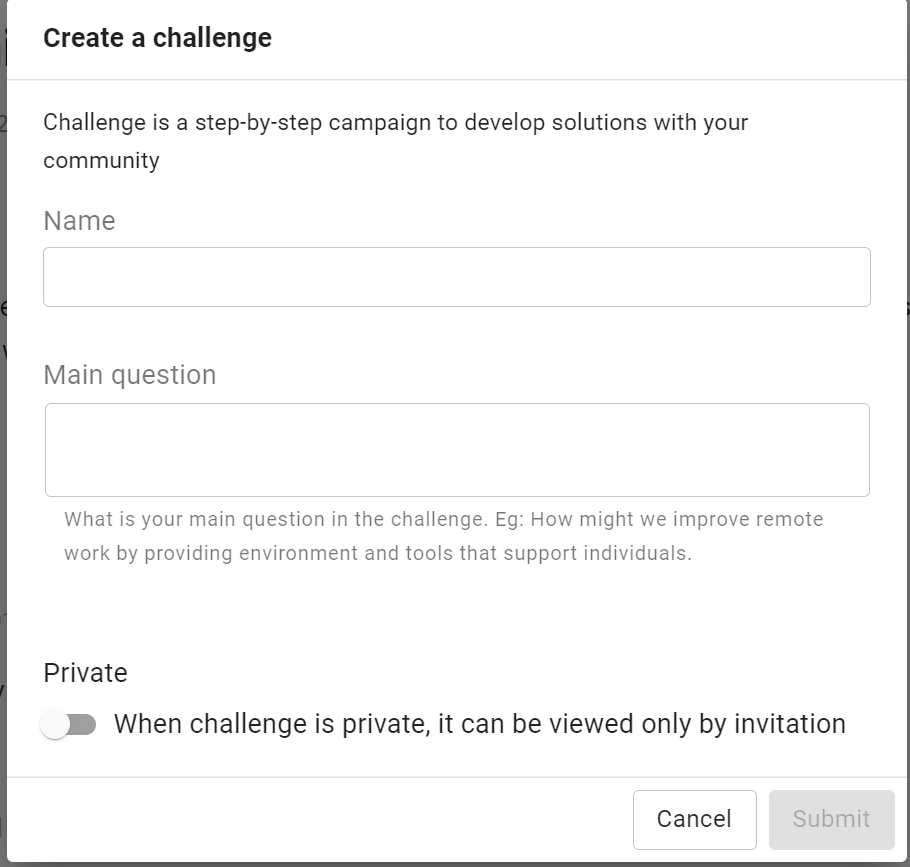Click the "Main question" field label
The image size is (910, 867).
tap(129, 375)
